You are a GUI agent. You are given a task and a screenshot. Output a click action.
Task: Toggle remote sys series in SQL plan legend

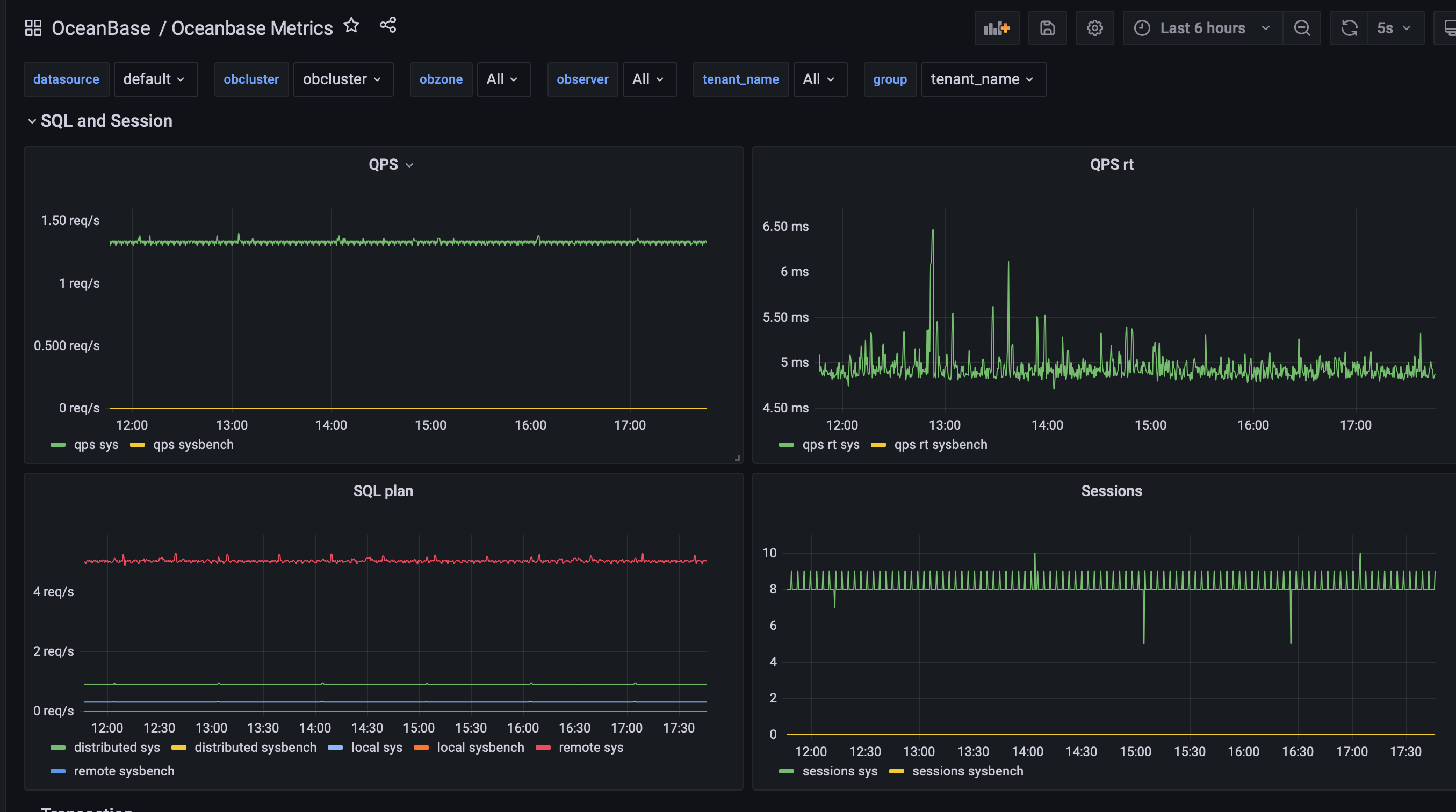point(590,748)
